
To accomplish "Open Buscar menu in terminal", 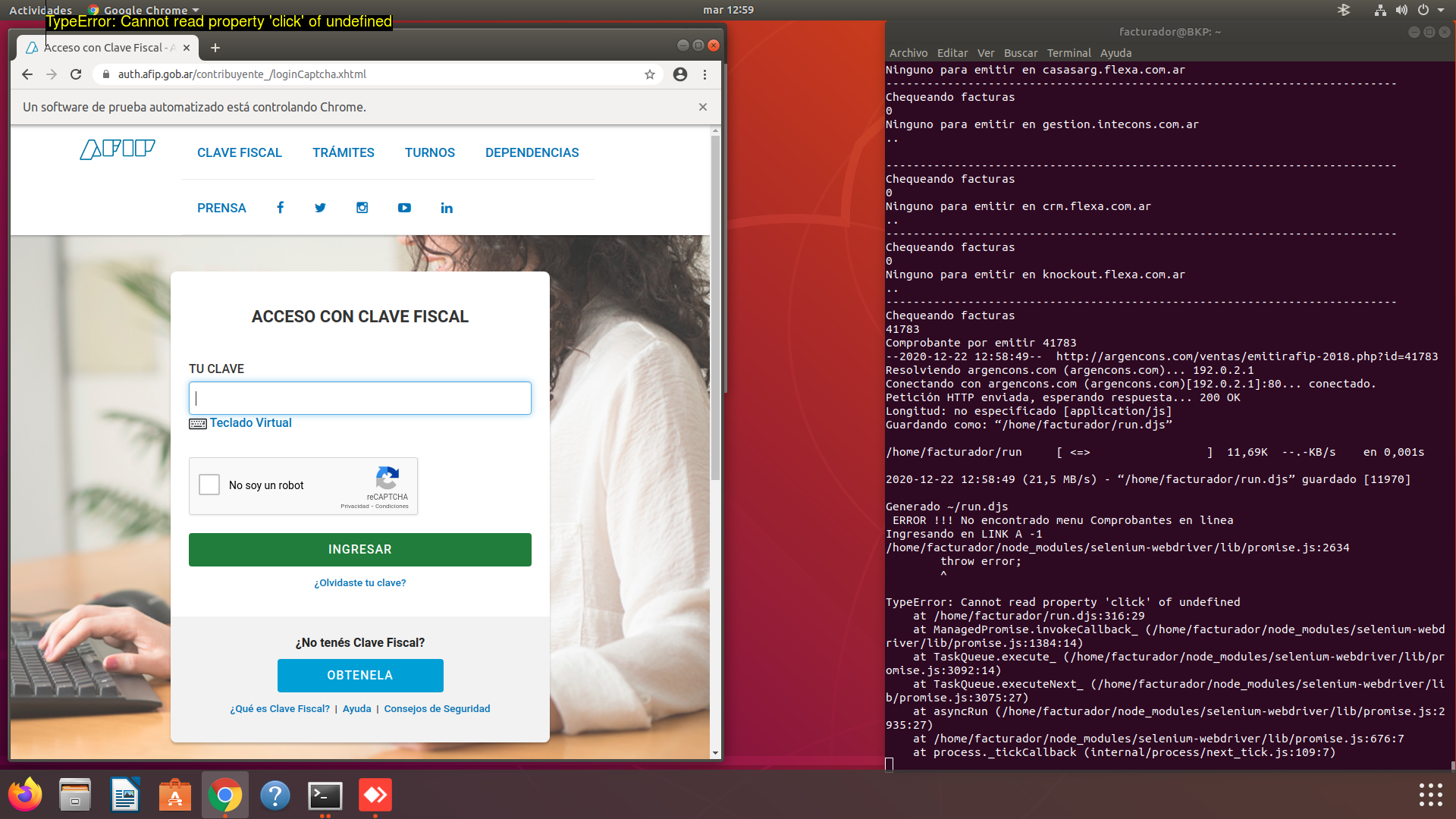I will 1021,53.
